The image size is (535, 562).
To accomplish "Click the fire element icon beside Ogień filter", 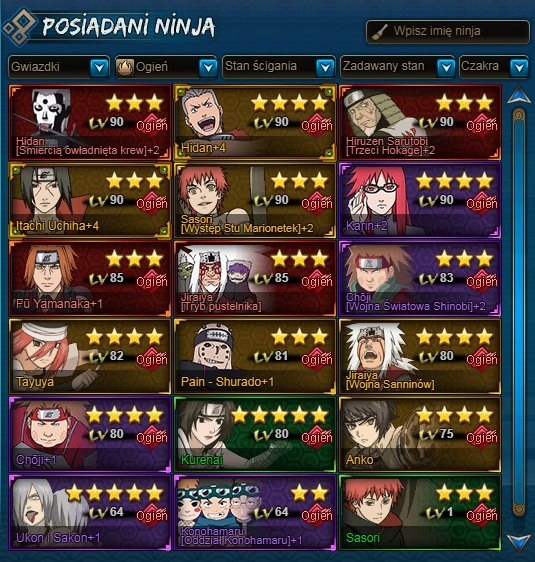I will click(x=125, y=67).
